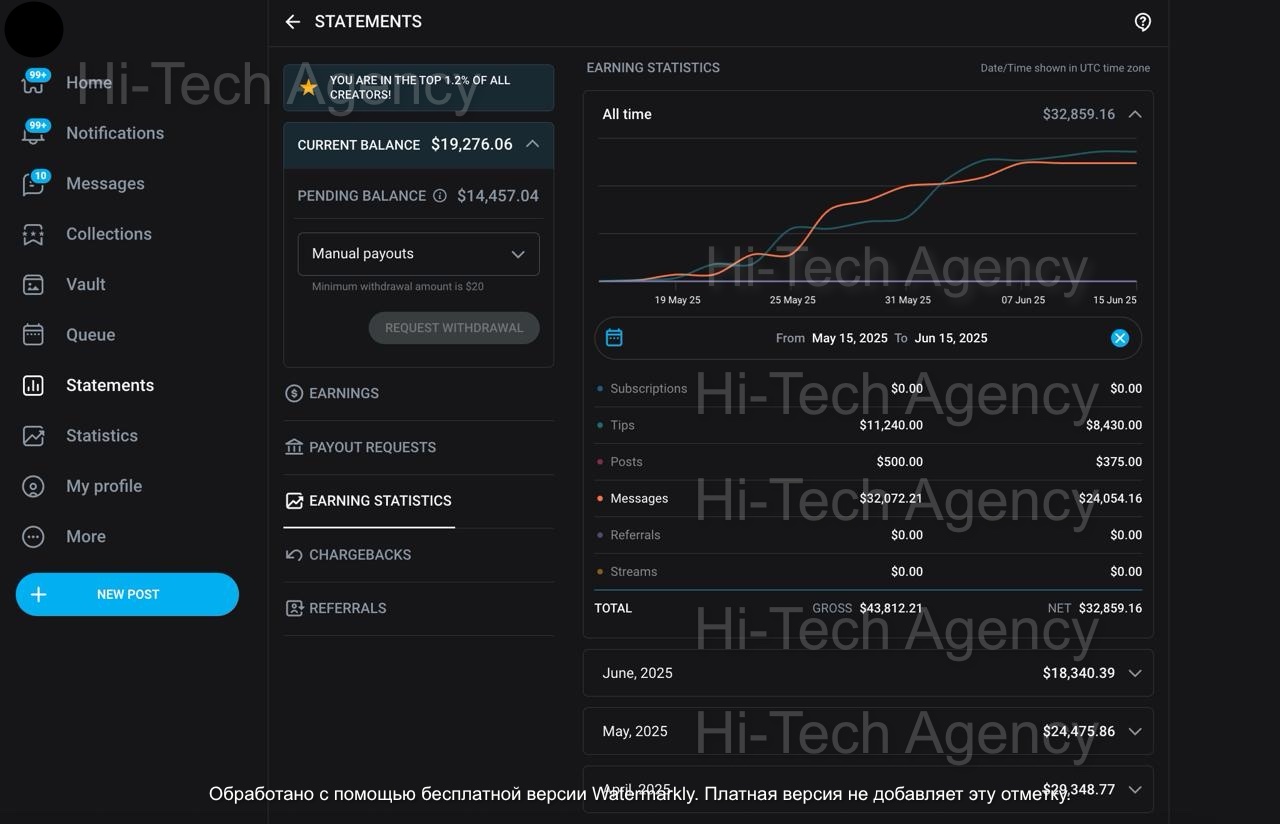Click the Collections bookmark icon

33,234
